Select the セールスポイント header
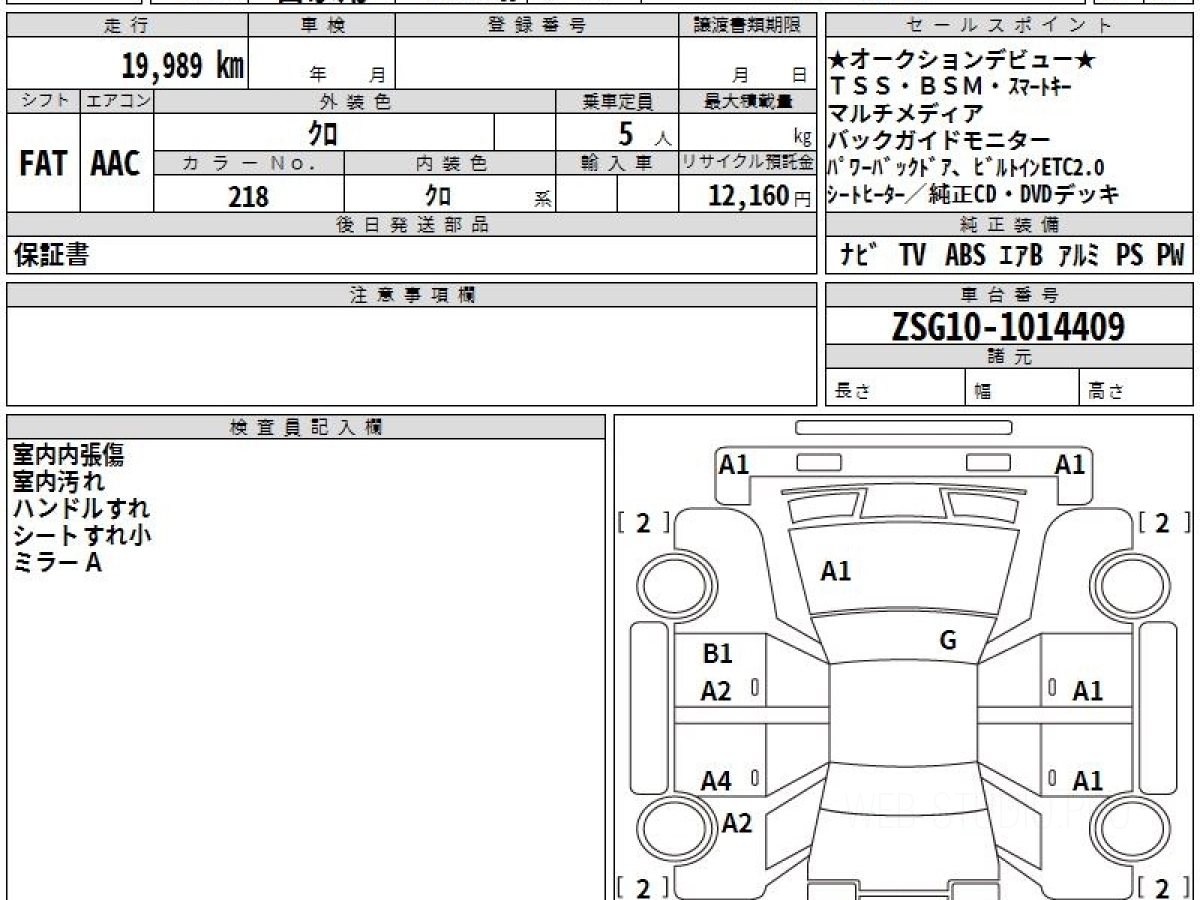The width and height of the screenshot is (1200, 900). (x=1010, y=26)
